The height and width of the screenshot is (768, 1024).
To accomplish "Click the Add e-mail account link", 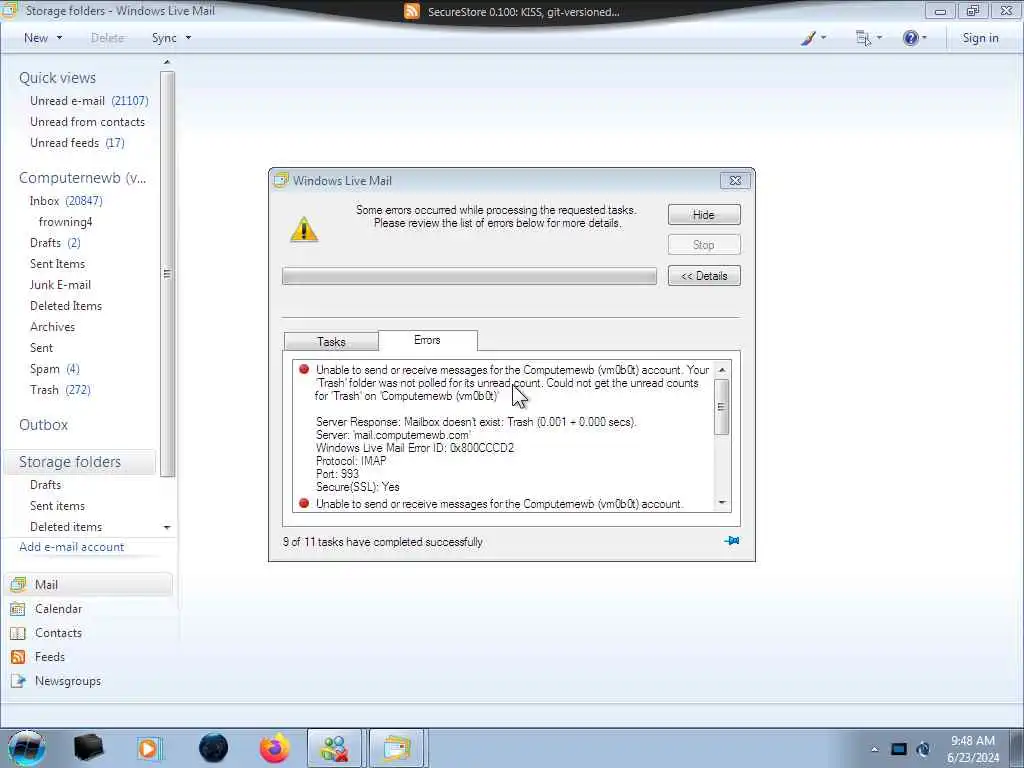I will coord(72,547).
